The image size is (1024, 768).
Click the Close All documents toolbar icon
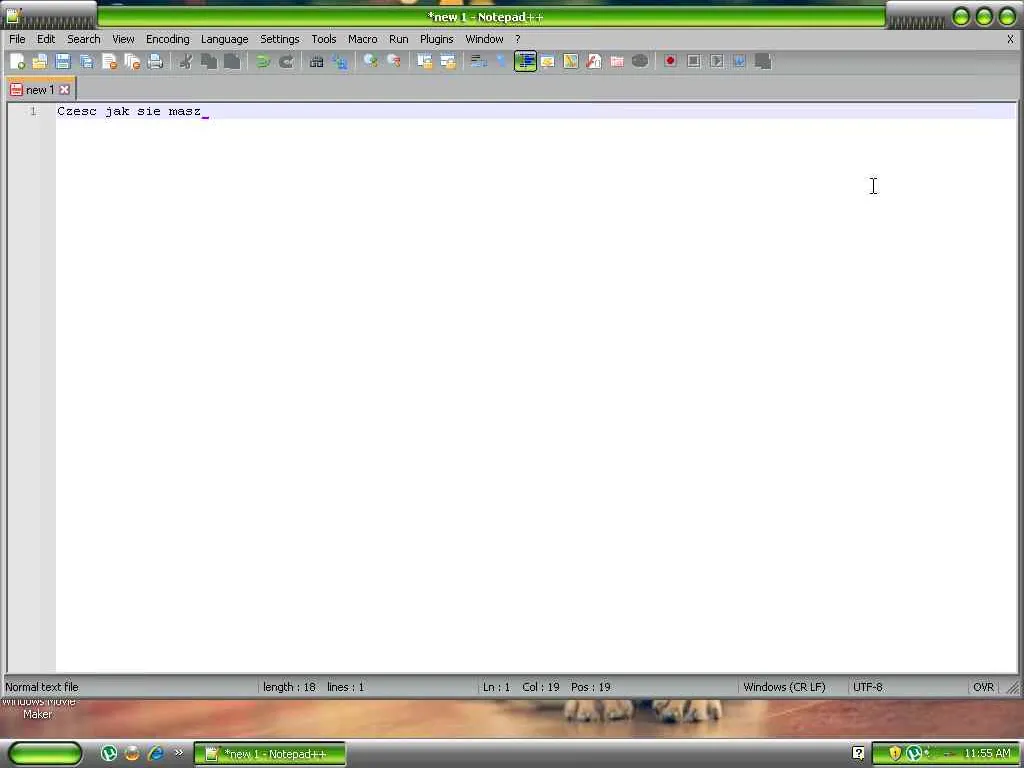click(132, 61)
